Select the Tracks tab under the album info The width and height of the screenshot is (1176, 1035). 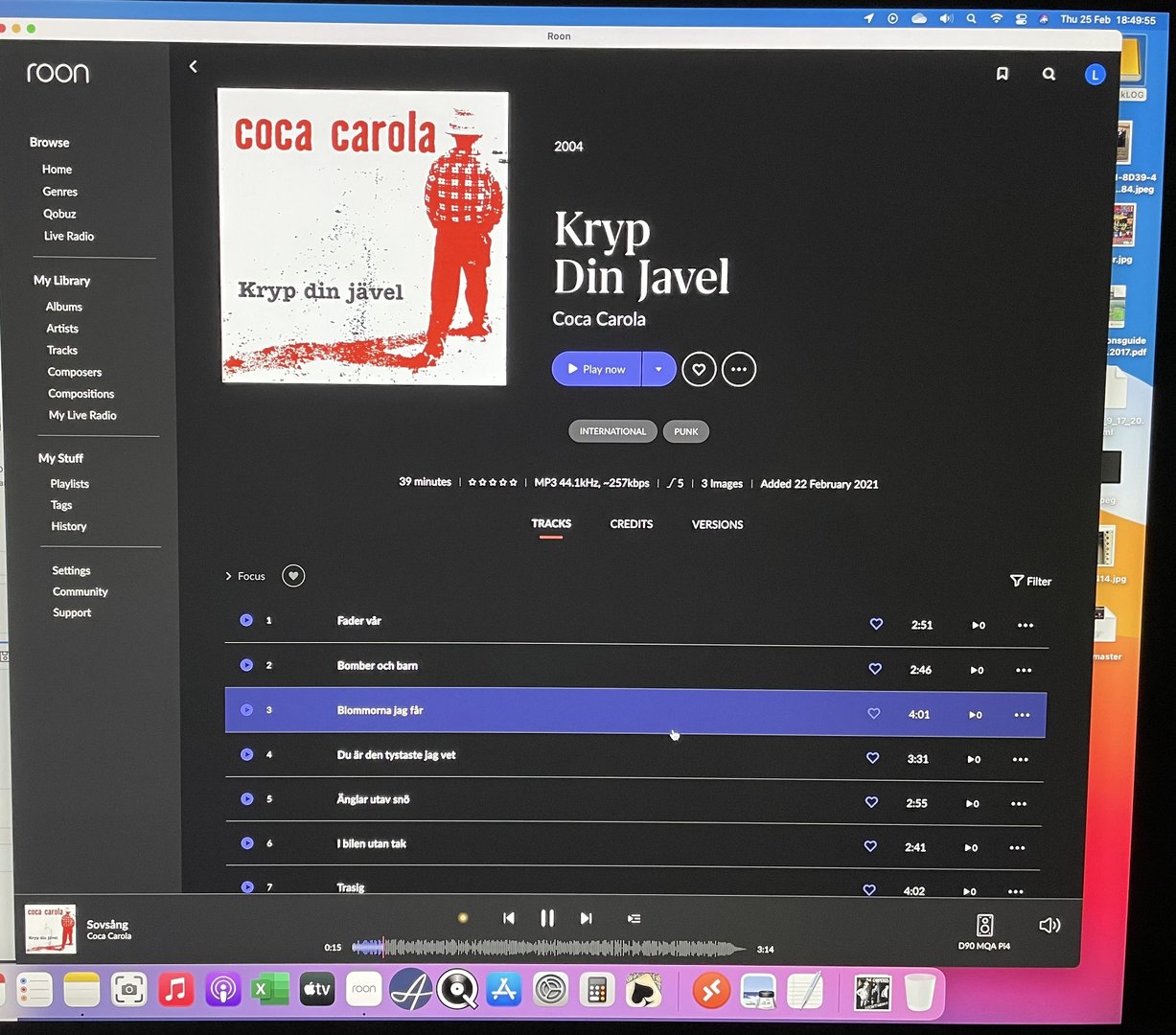551,524
